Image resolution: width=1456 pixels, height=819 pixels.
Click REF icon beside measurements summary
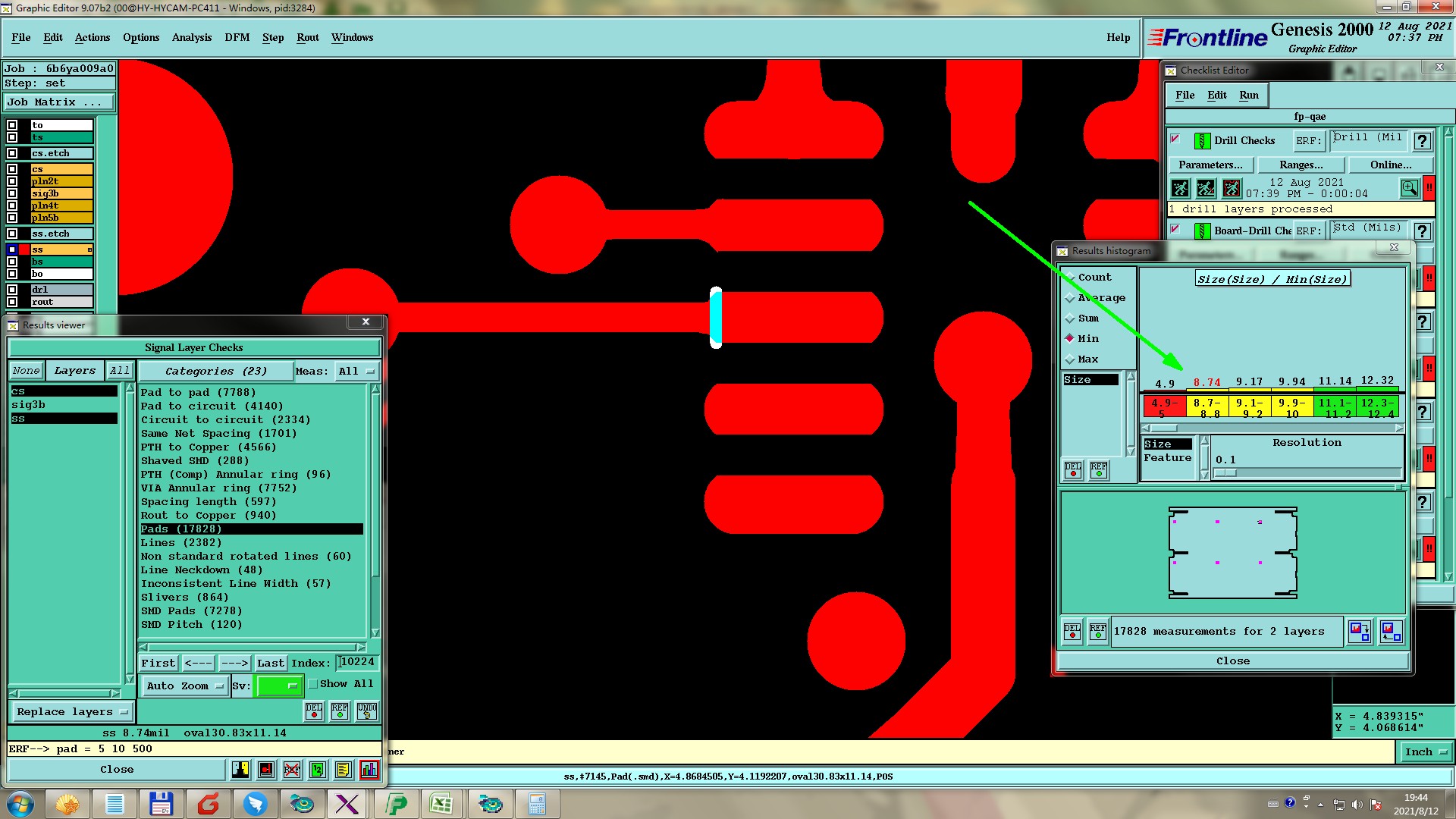pos(1098,631)
